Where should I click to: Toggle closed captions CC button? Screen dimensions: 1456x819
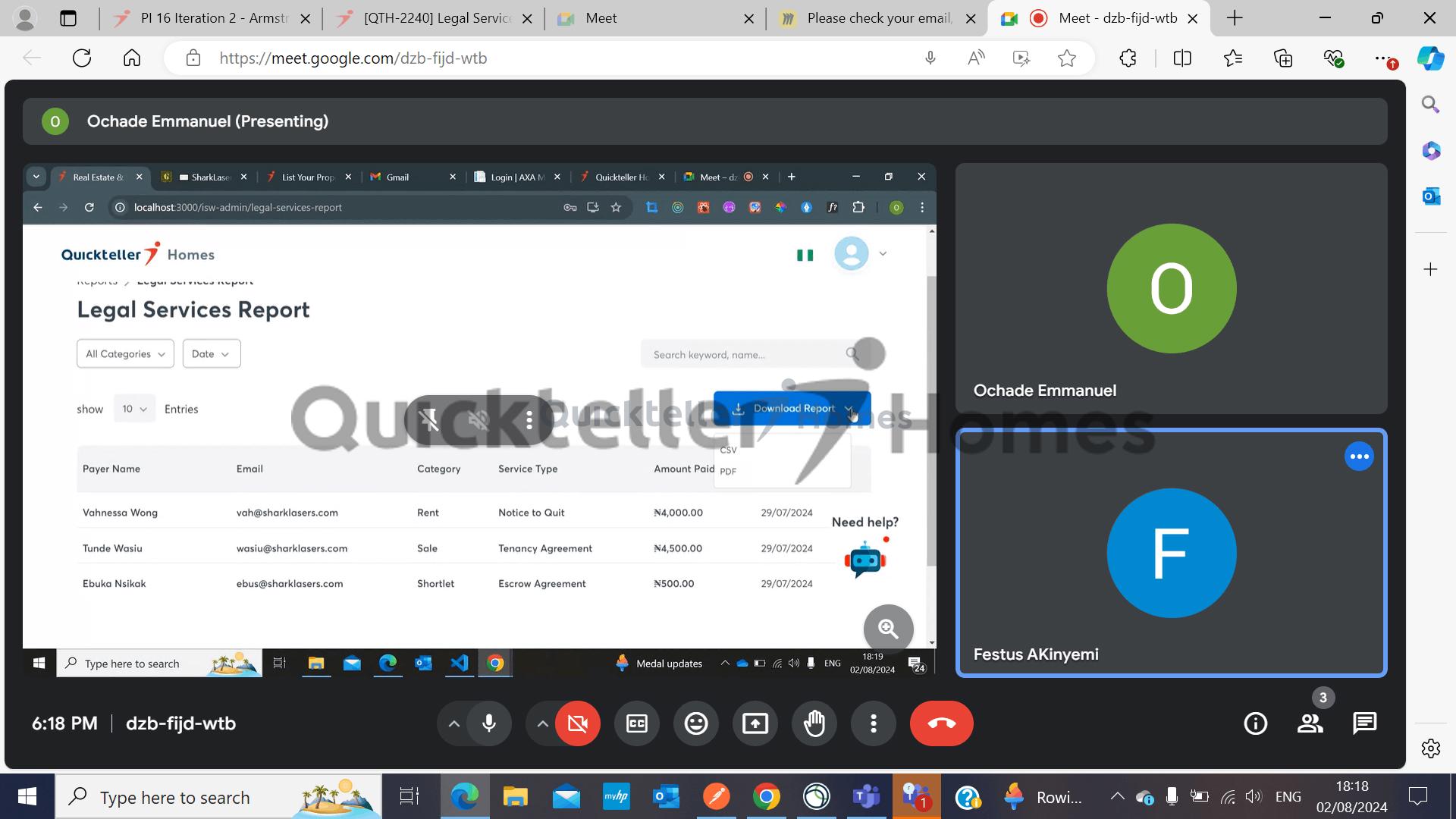tap(636, 723)
